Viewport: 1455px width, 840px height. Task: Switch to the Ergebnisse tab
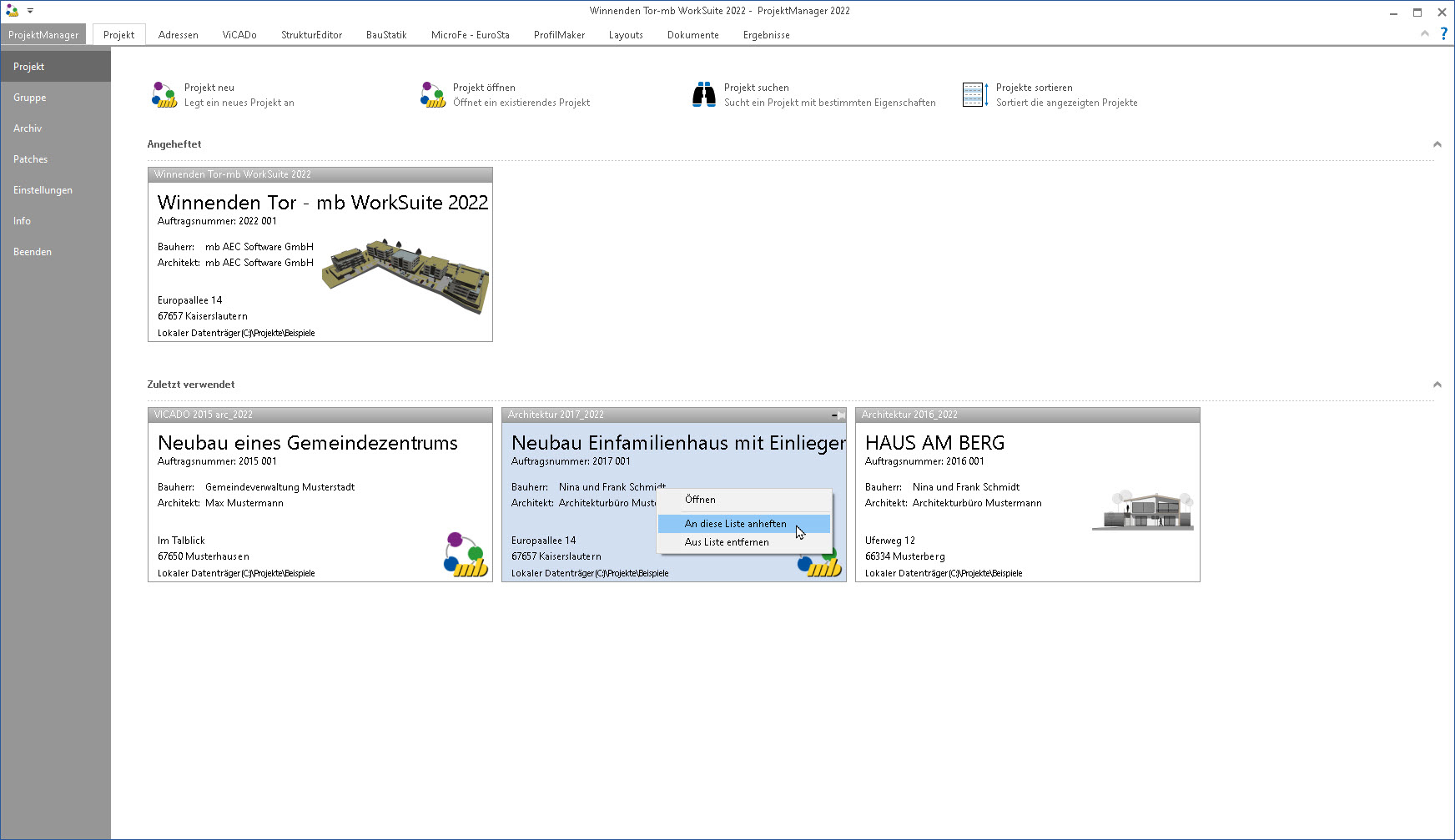pyautogui.click(x=766, y=35)
